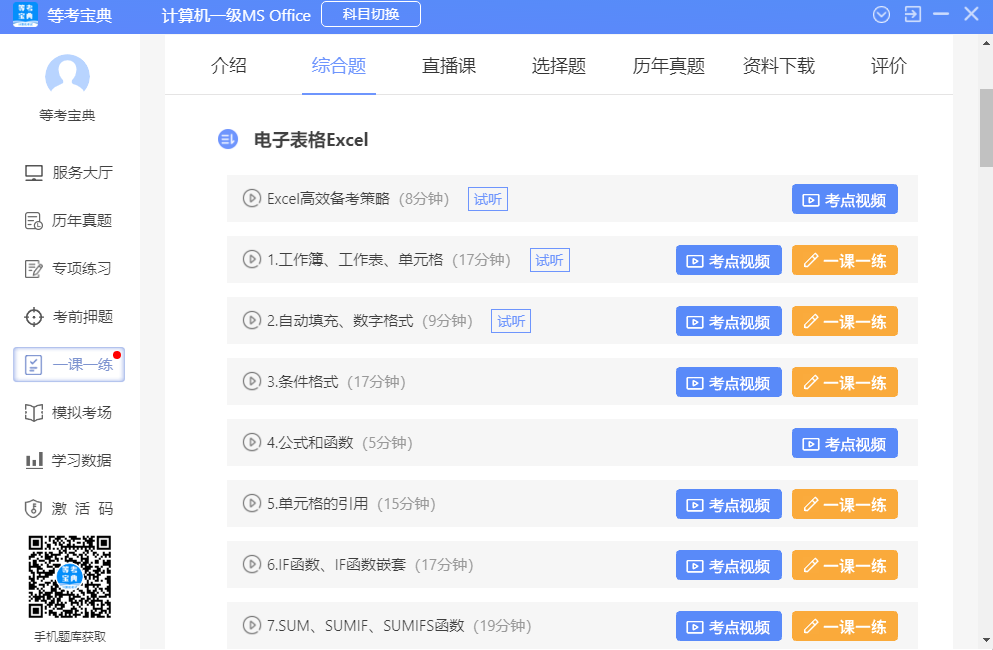Switch to the 资料下载 tab
The width and height of the screenshot is (993, 650).
(x=779, y=66)
